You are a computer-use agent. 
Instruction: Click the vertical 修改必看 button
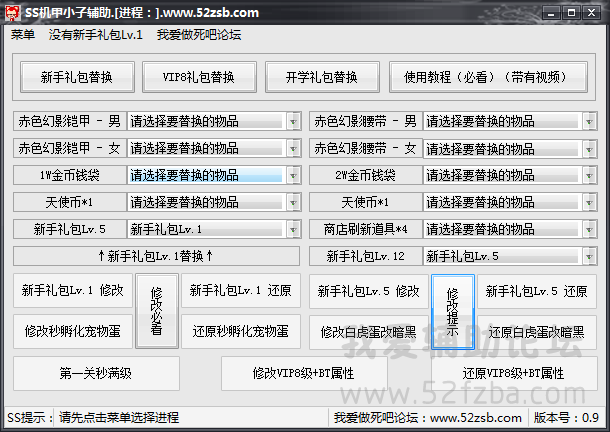(x=157, y=311)
